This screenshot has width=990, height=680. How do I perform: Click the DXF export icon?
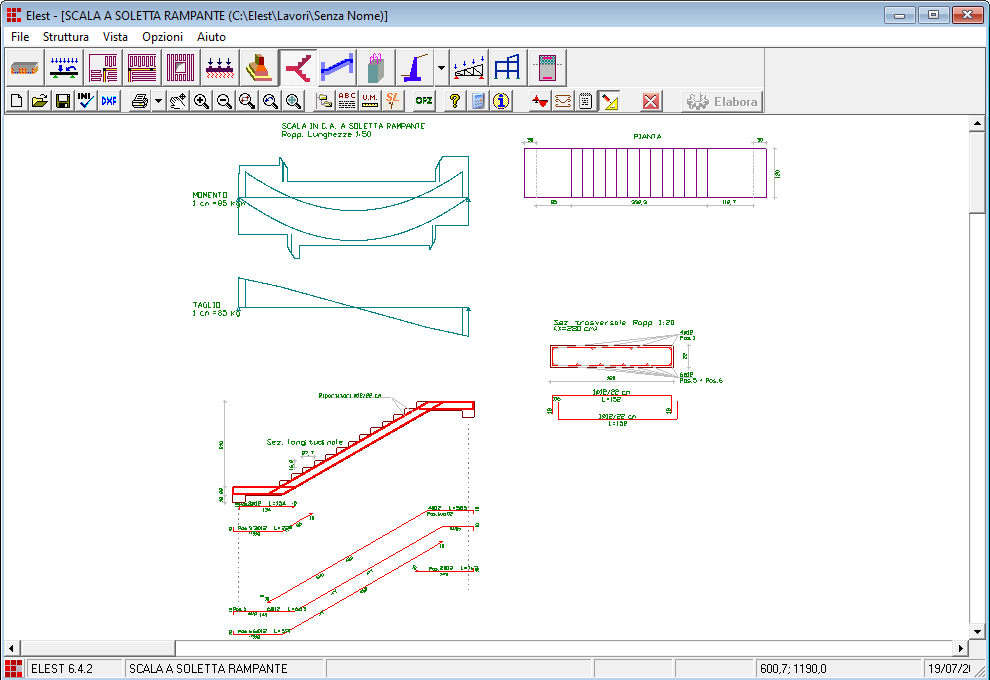[x=109, y=101]
